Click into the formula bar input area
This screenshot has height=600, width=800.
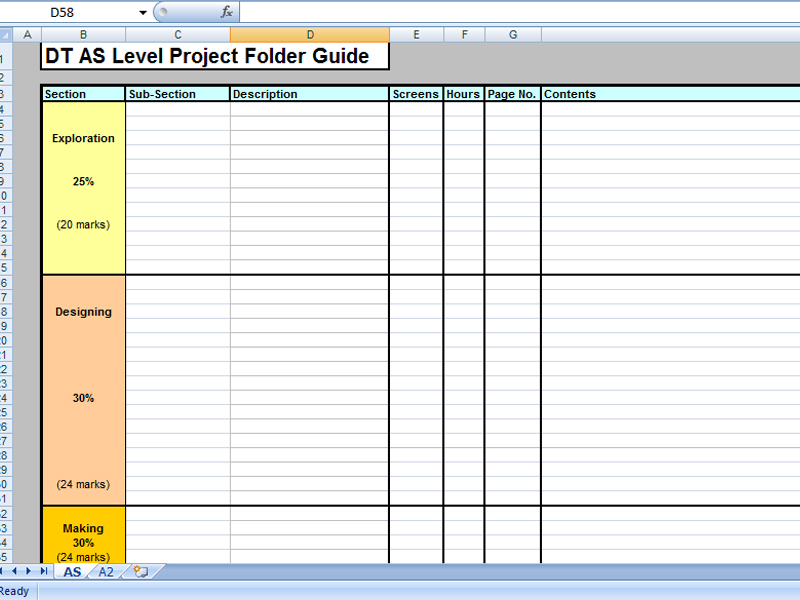click(x=519, y=12)
